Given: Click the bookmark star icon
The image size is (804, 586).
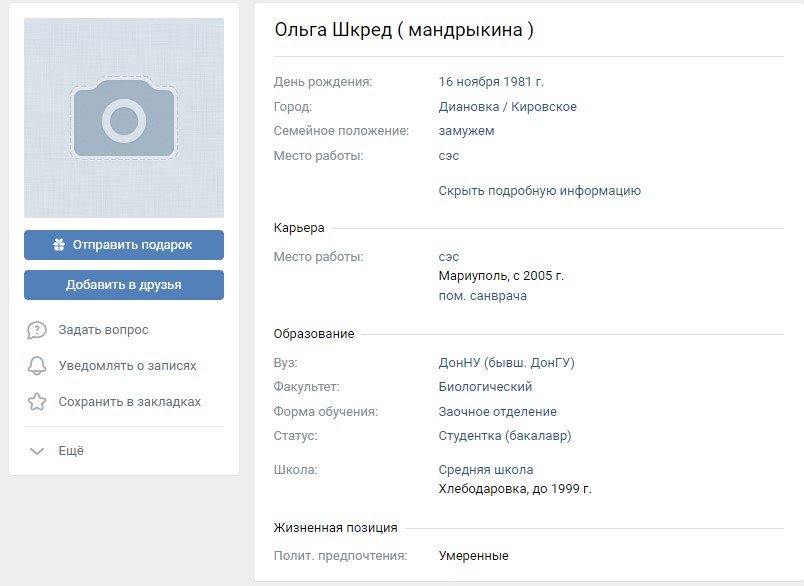Looking at the screenshot, I should [x=37, y=402].
